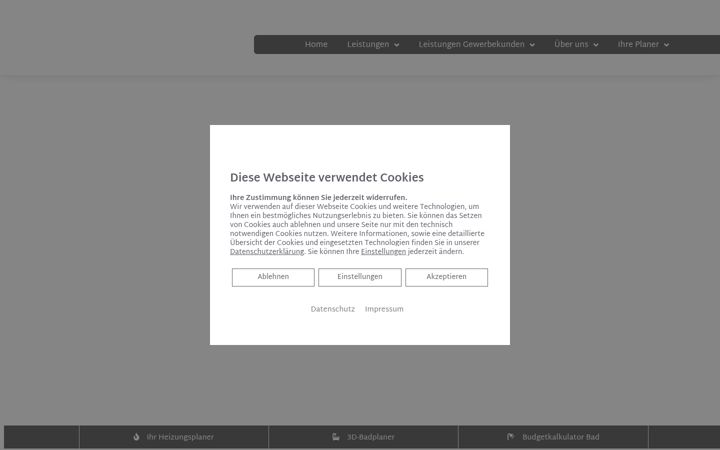Expand the Leistungen Gewerbekunden chevron
The width and height of the screenshot is (720, 450).
point(532,45)
